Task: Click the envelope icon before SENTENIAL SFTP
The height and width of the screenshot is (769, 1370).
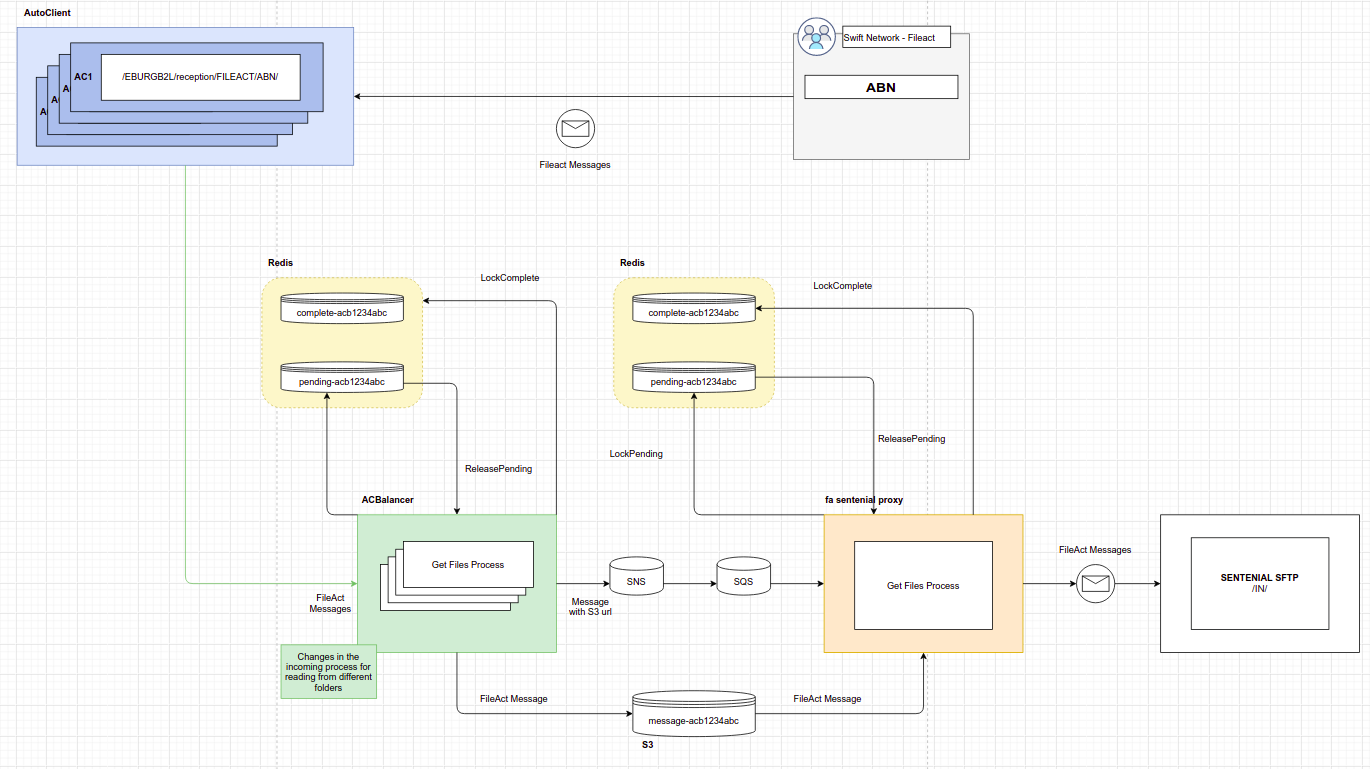Action: [x=1095, y=584]
